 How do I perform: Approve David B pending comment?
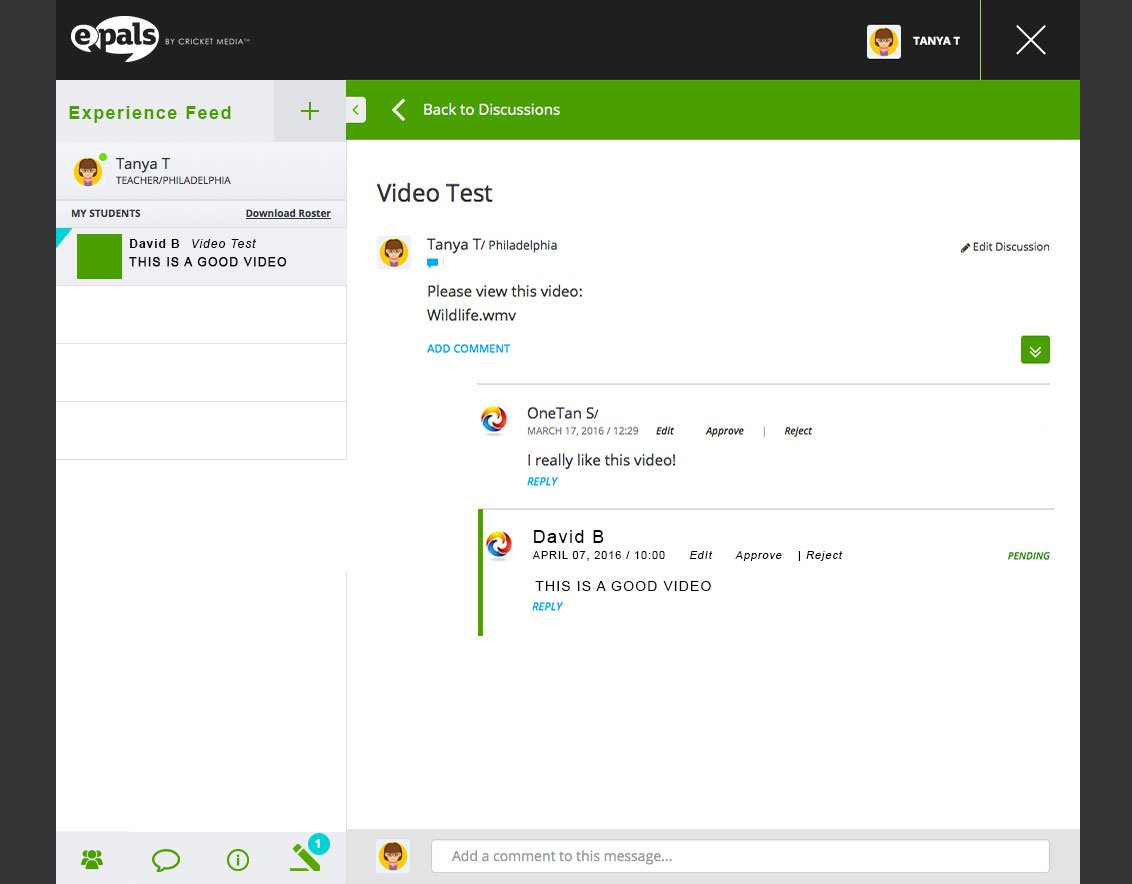(x=759, y=555)
